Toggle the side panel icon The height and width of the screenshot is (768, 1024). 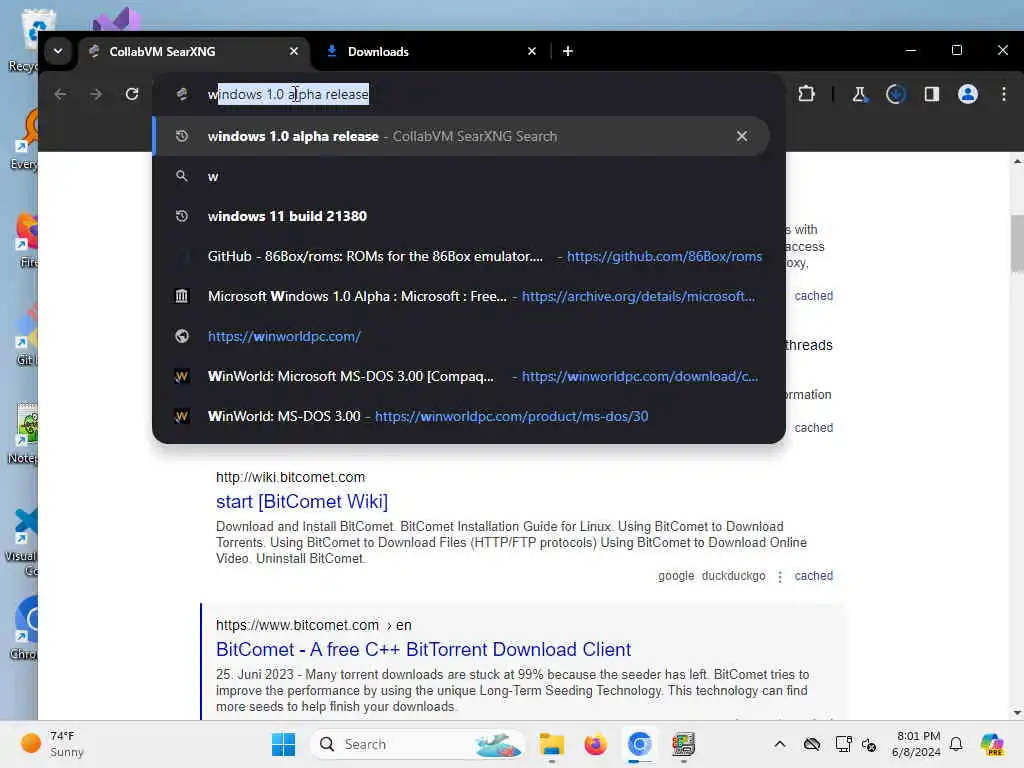[931, 94]
